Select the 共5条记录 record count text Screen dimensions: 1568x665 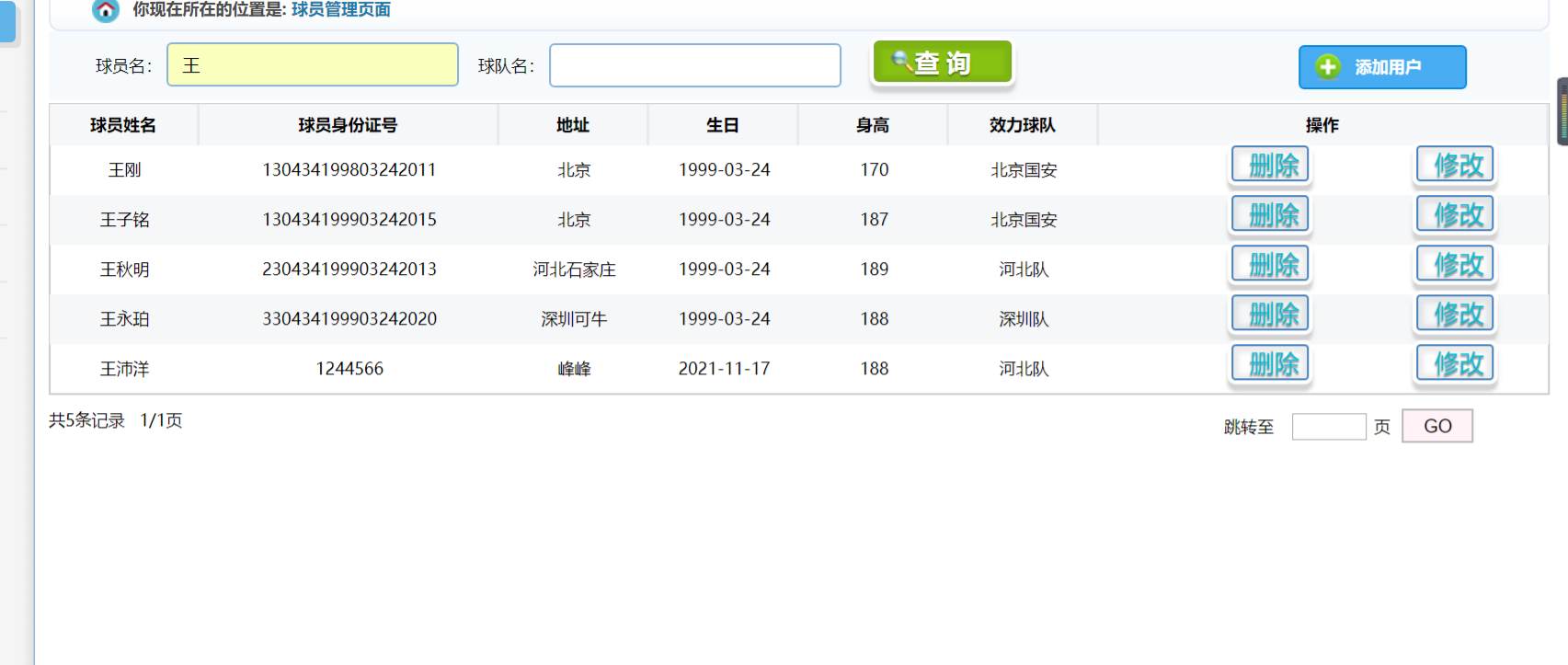pos(86,420)
